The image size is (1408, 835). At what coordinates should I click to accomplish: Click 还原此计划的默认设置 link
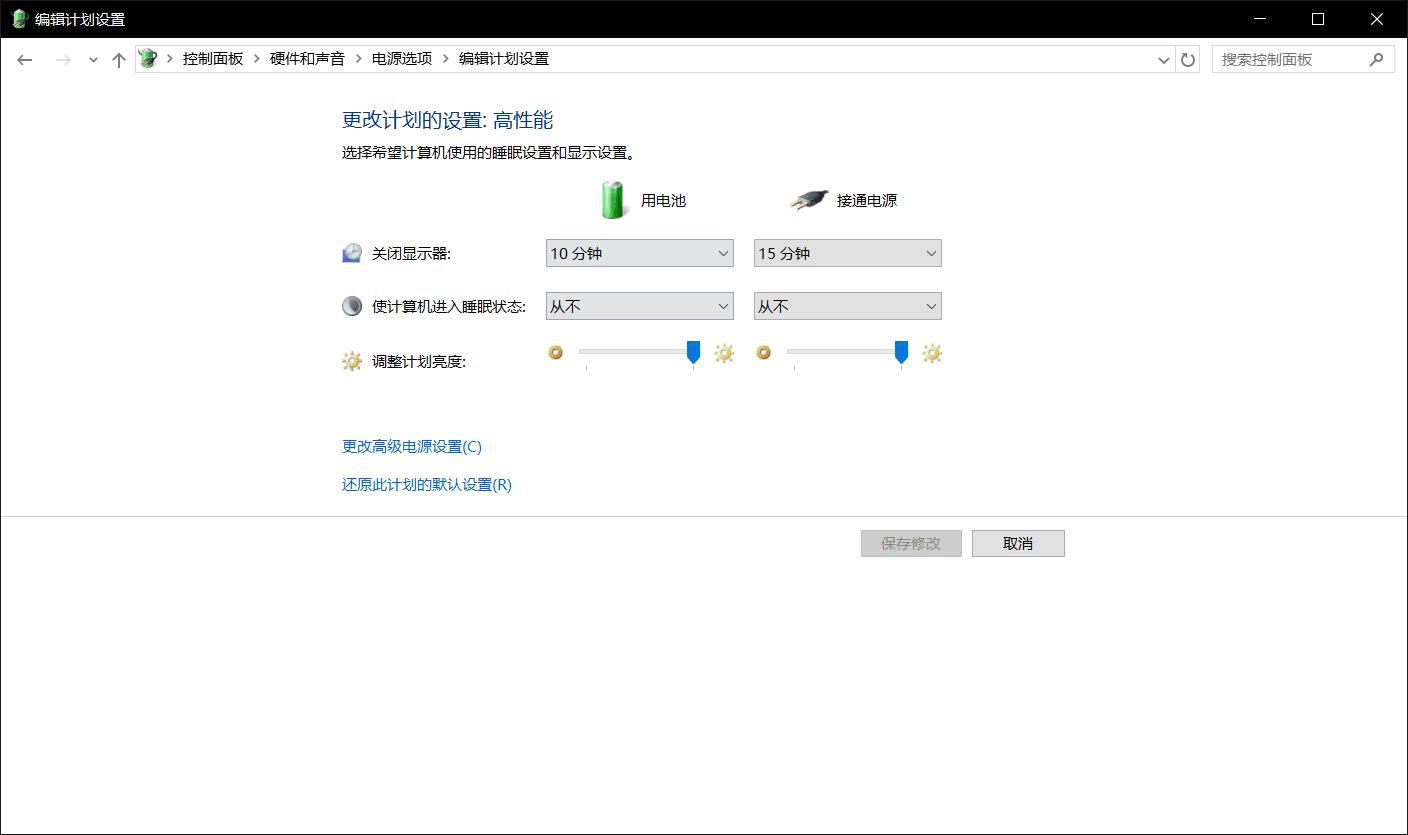[424, 484]
